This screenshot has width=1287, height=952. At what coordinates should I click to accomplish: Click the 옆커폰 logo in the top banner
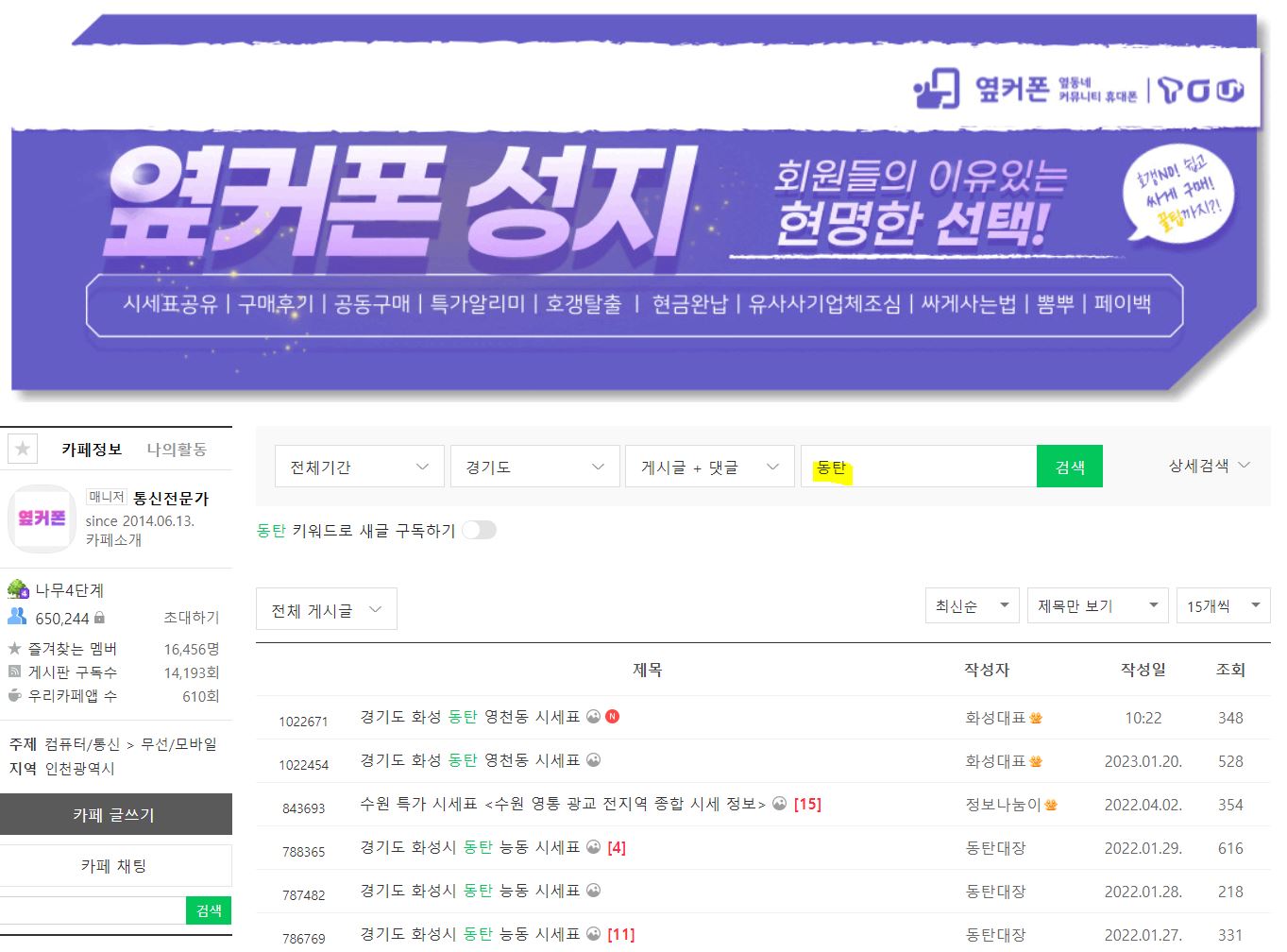point(982,89)
